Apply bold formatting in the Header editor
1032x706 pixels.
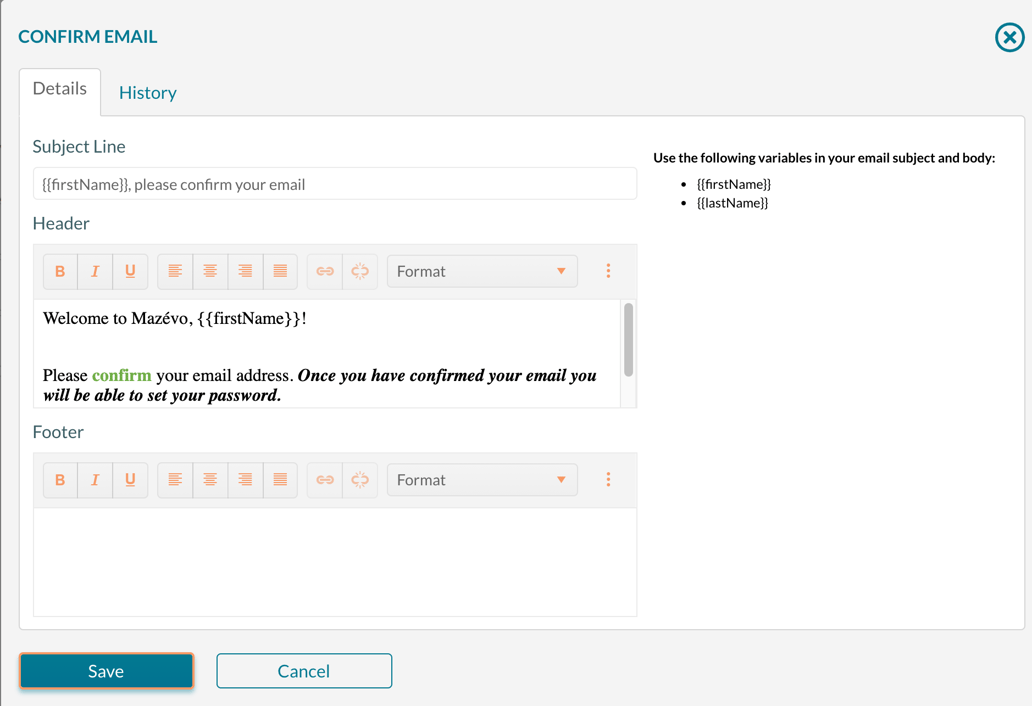[x=59, y=271]
